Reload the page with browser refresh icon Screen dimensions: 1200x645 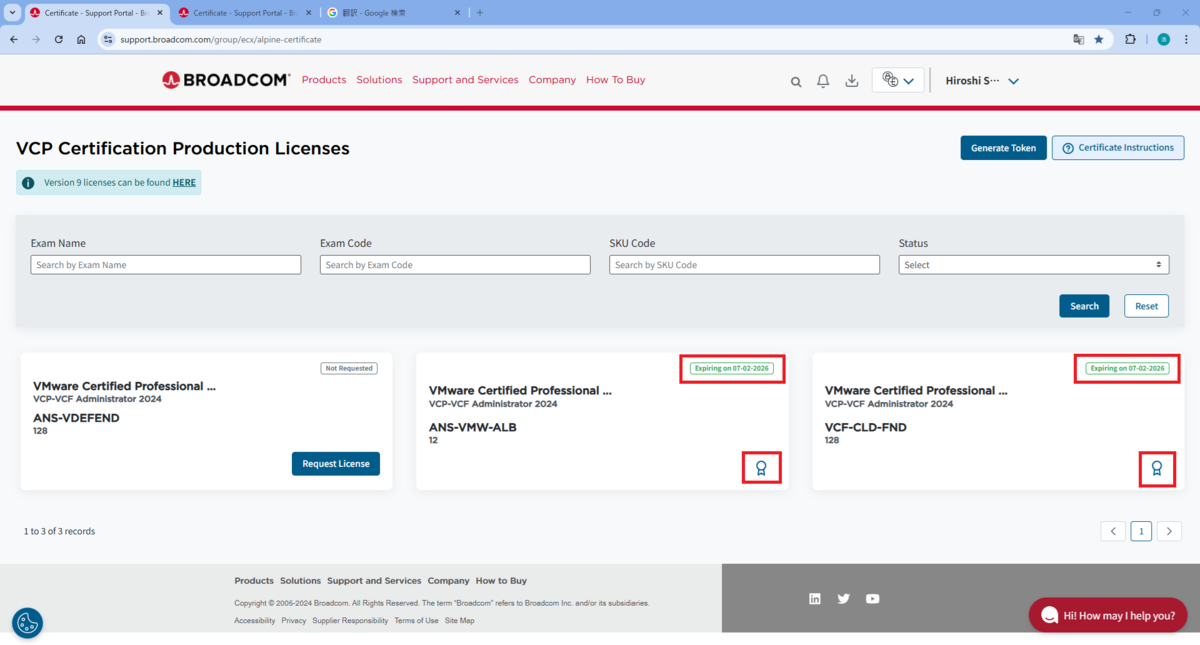59,39
